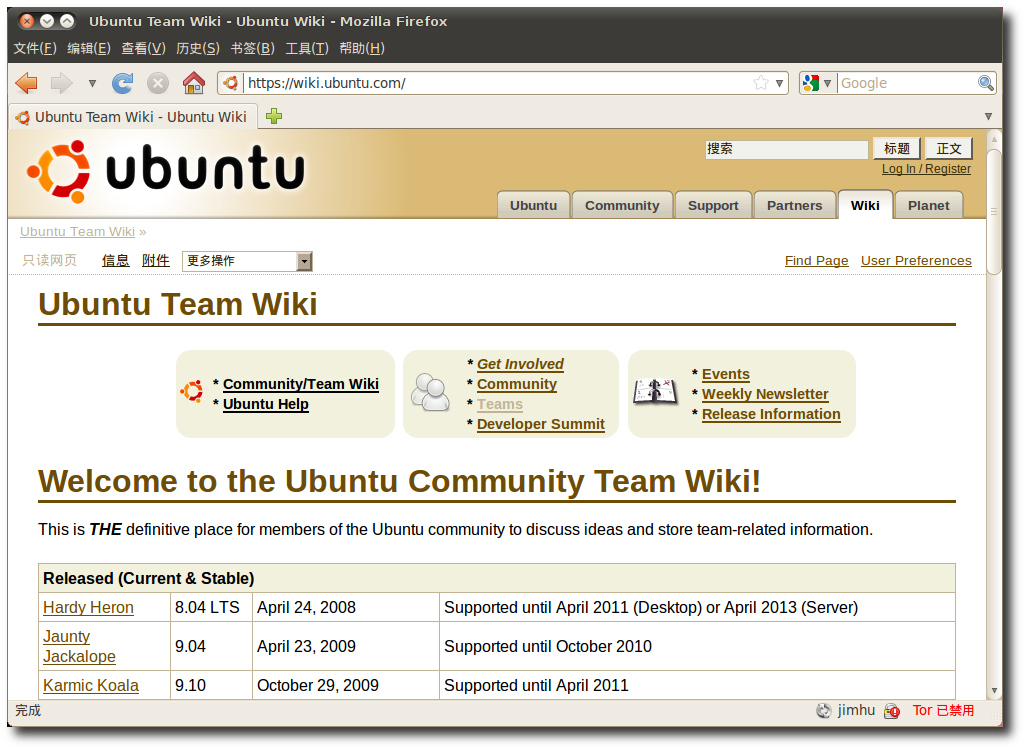The width and height of the screenshot is (1026, 750).
Task: Click the calendar book icon beside Events
Action: point(655,392)
